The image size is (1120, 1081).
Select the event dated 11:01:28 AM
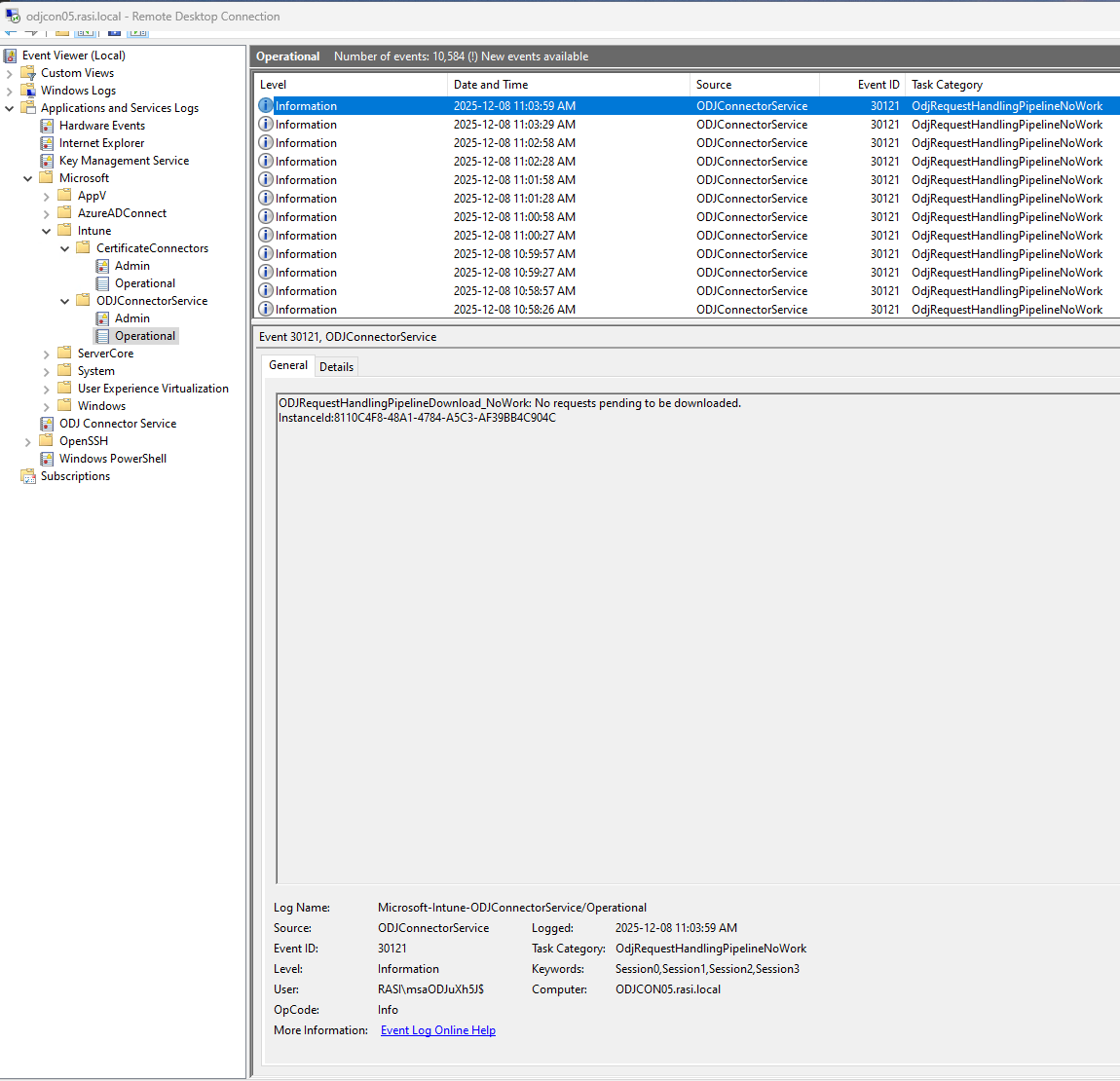point(688,199)
